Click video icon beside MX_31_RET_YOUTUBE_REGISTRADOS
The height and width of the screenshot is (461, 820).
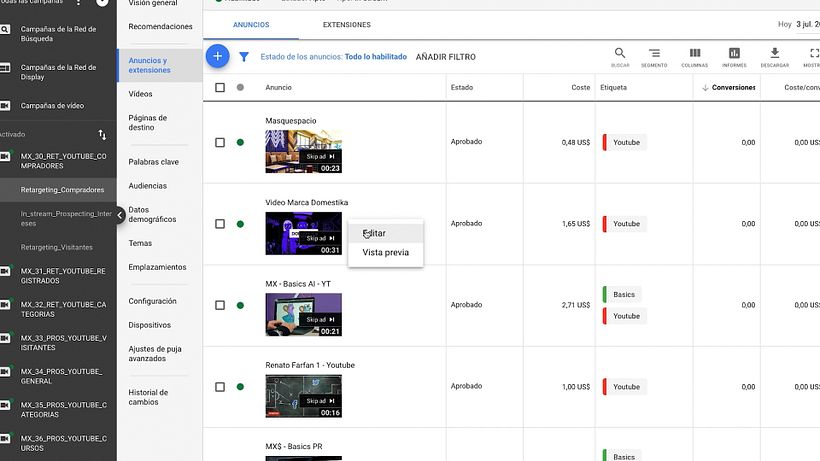tap(5, 271)
